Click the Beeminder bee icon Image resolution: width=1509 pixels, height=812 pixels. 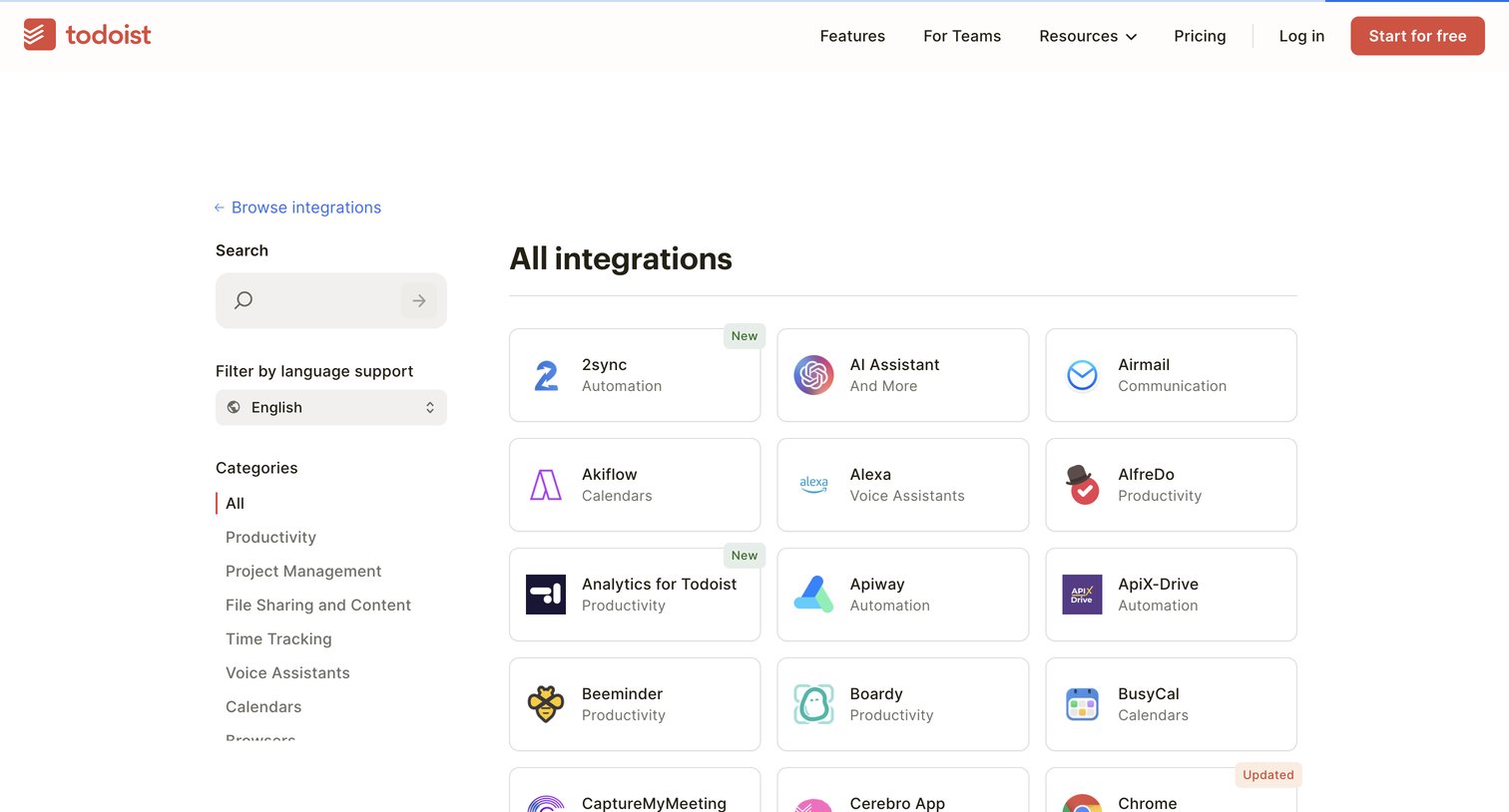546,704
